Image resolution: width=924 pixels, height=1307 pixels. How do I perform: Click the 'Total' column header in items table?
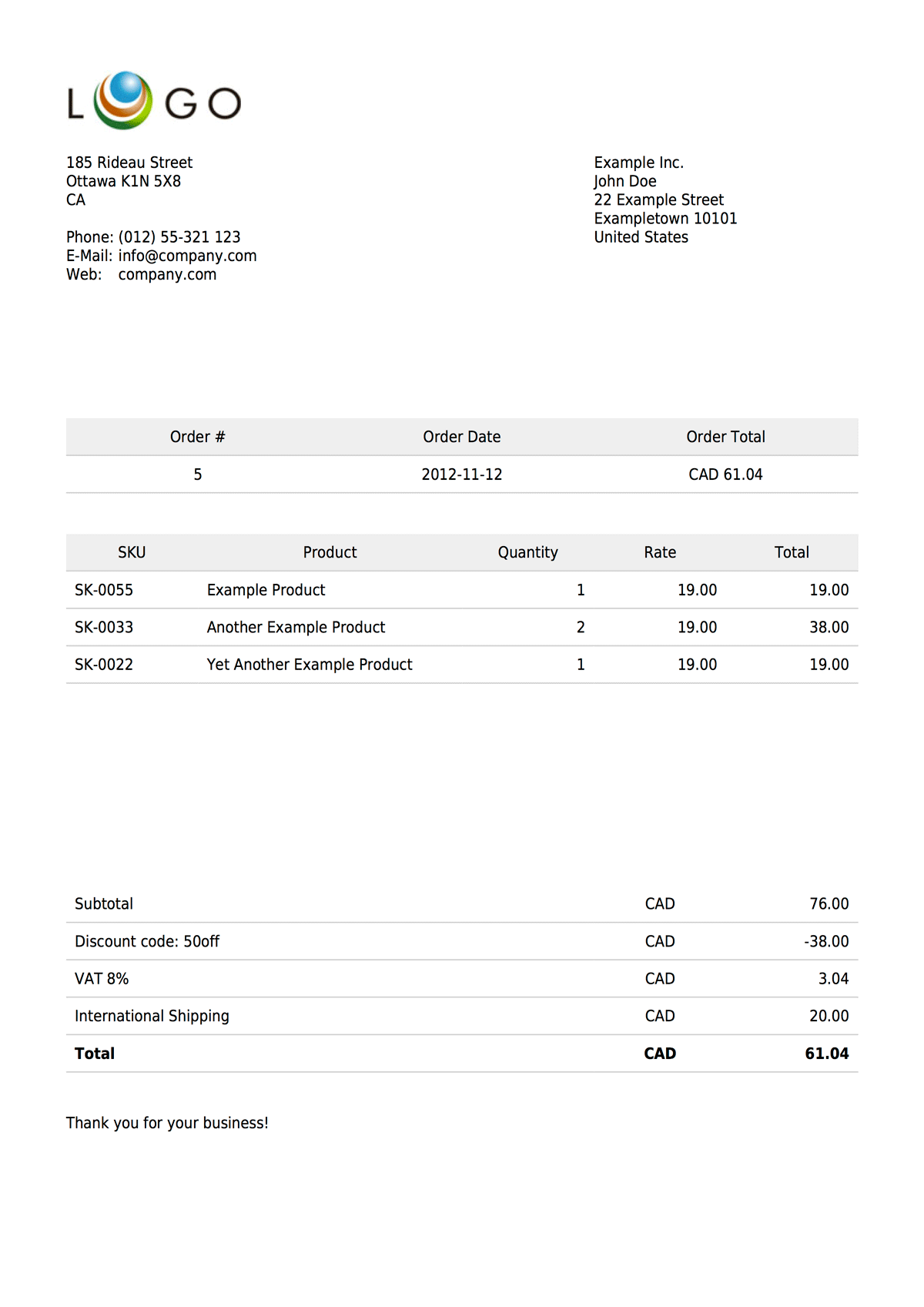click(x=792, y=552)
